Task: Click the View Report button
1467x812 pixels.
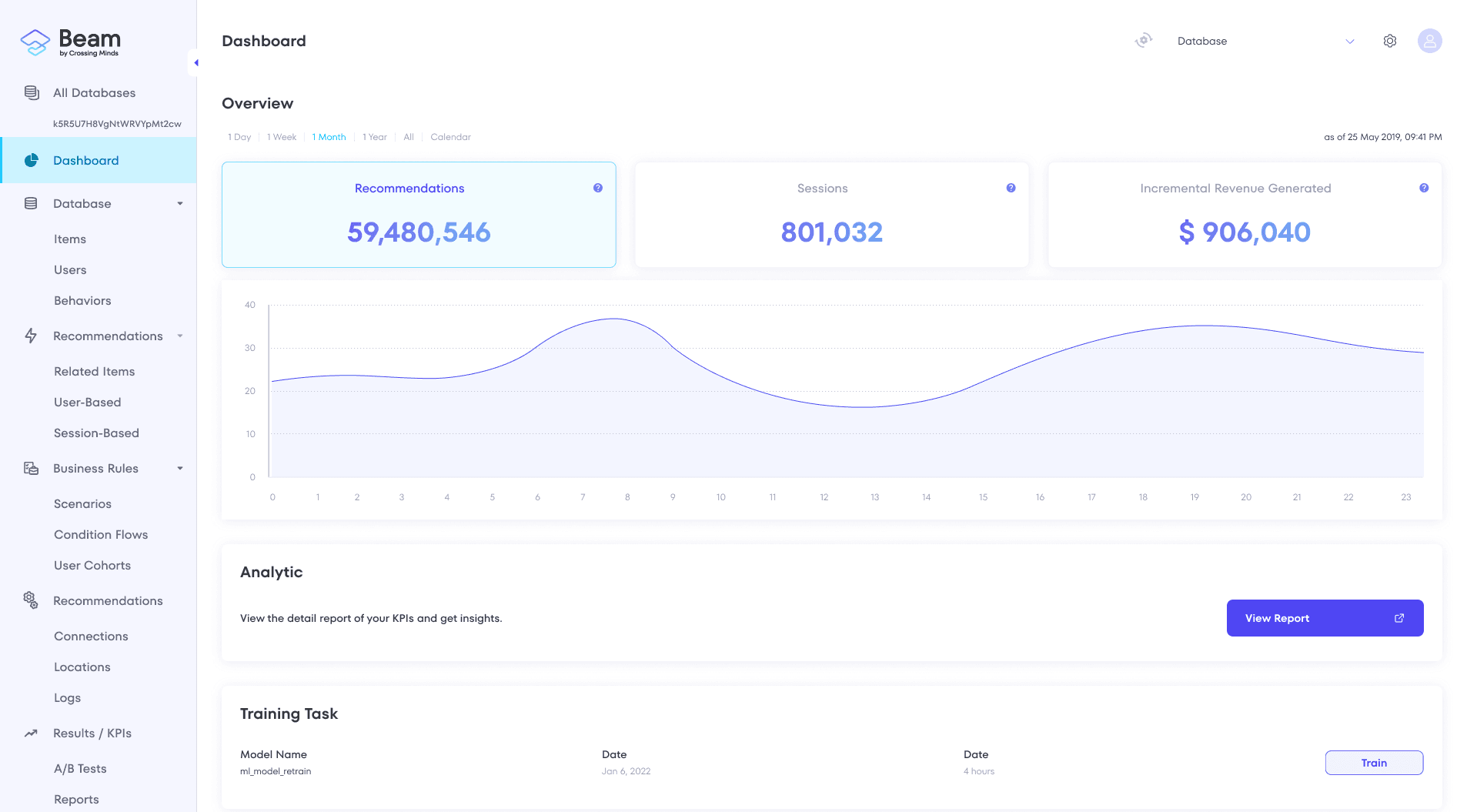Action: (1324, 618)
